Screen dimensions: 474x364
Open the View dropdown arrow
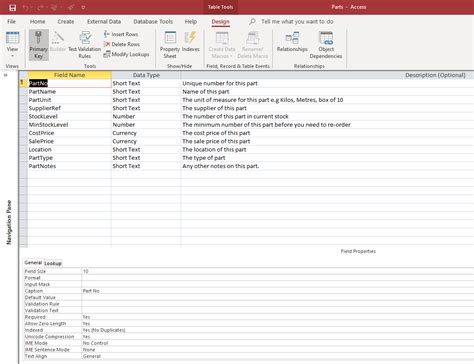(12, 56)
